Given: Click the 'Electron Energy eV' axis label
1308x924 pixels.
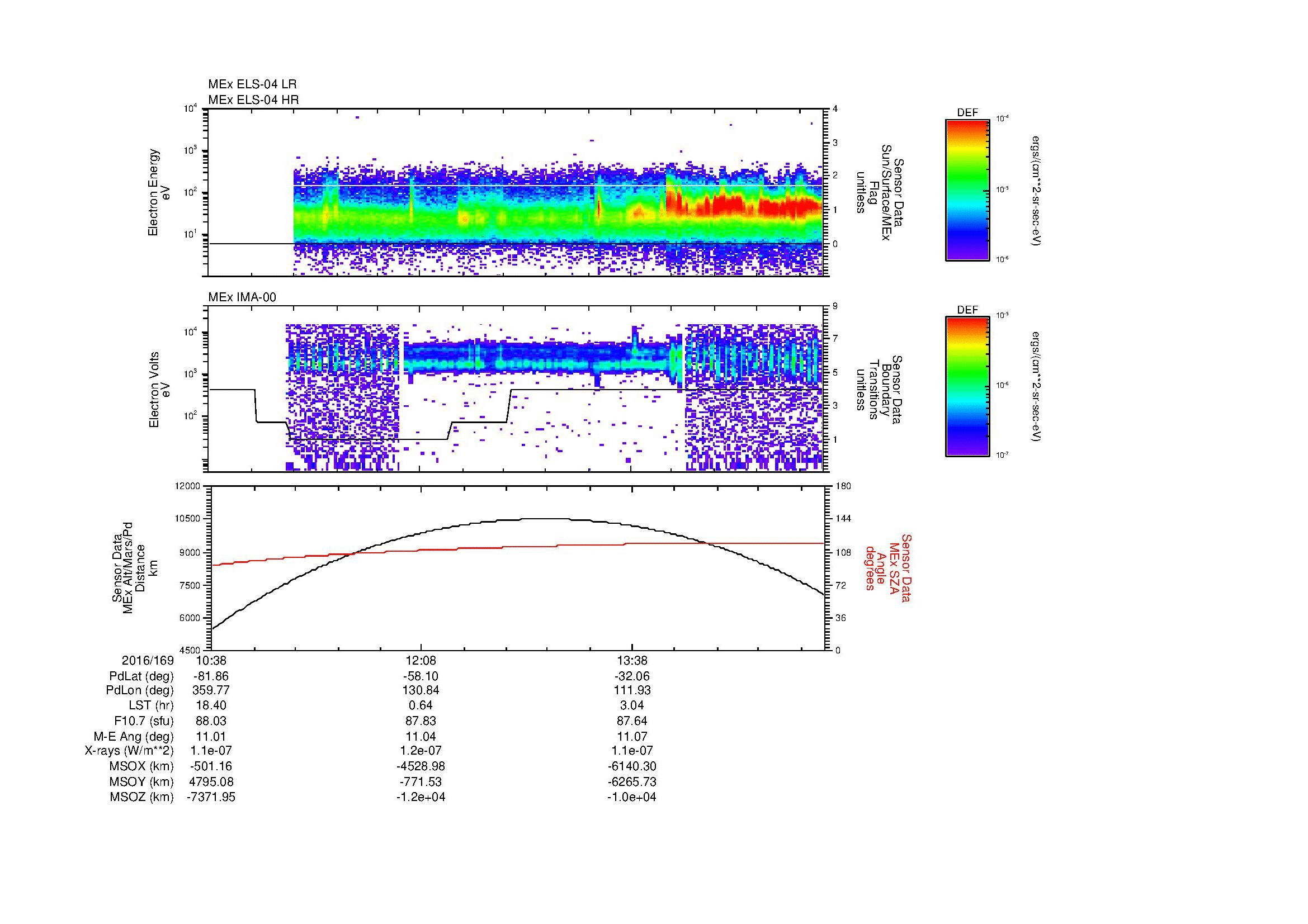Looking at the screenshot, I should coord(159,192).
